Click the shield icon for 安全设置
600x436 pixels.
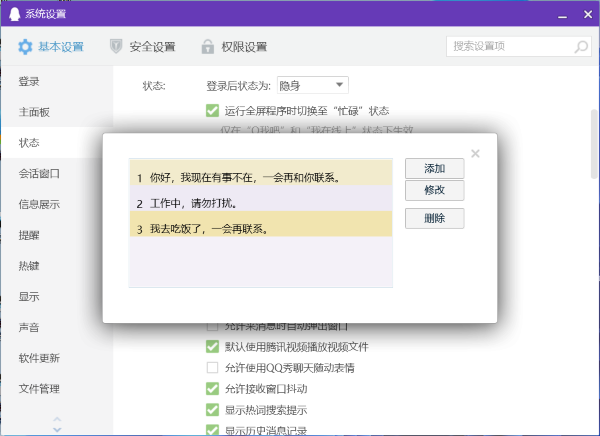(116, 46)
